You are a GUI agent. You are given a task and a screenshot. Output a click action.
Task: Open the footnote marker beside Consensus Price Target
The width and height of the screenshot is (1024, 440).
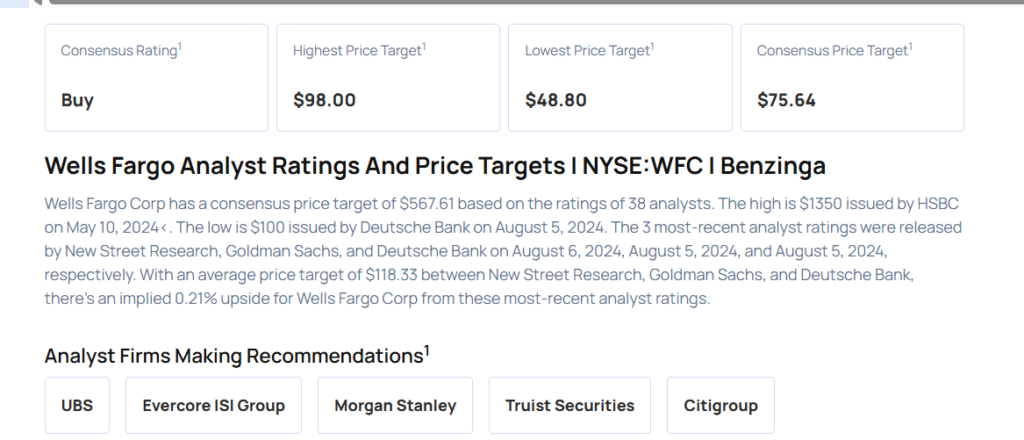[911, 45]
